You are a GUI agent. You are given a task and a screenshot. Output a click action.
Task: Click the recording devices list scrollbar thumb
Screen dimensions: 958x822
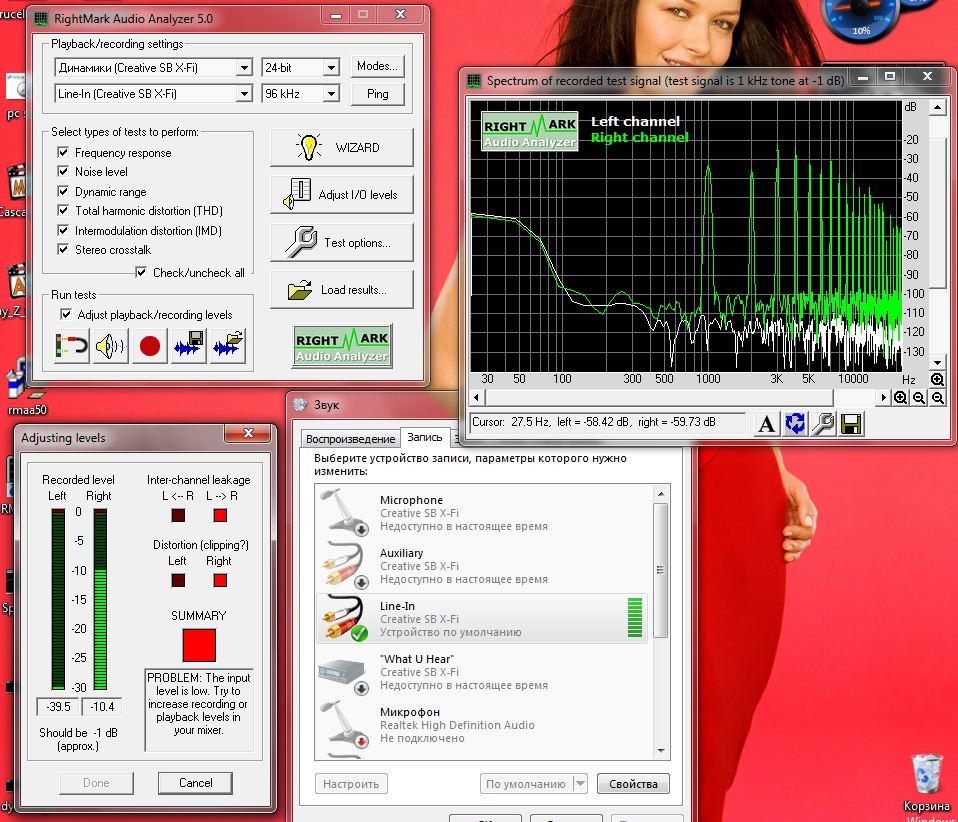660,571
